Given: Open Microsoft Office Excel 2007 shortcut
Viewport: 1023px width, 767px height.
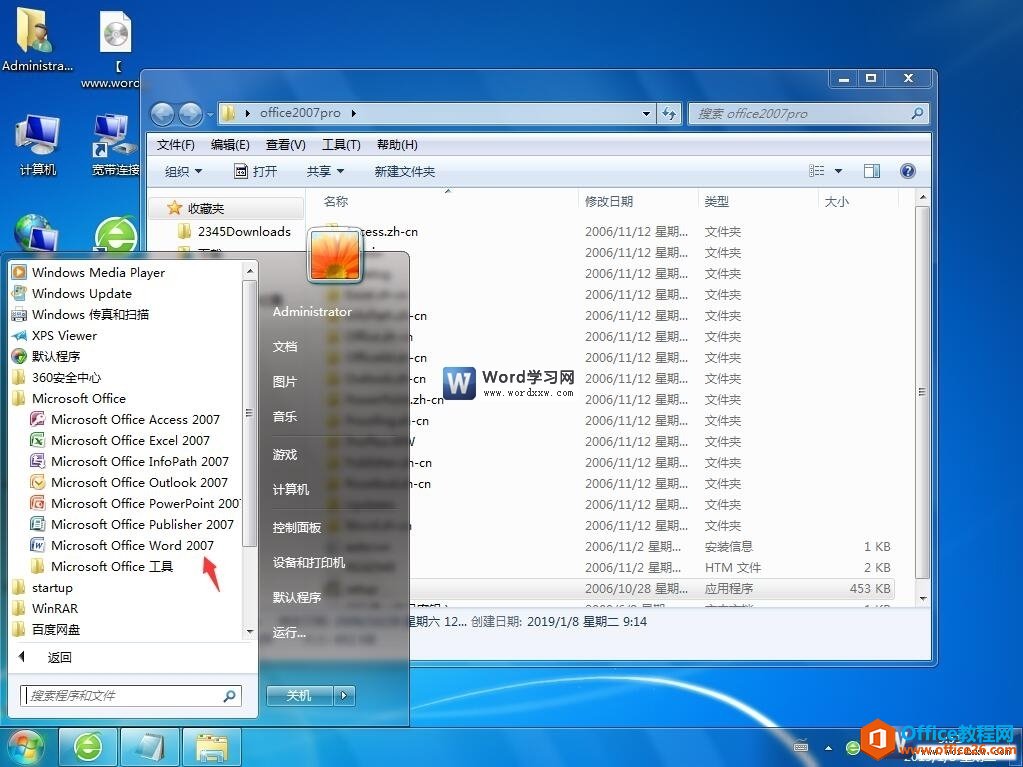Looking at the screenshot, I should point(121,440).
